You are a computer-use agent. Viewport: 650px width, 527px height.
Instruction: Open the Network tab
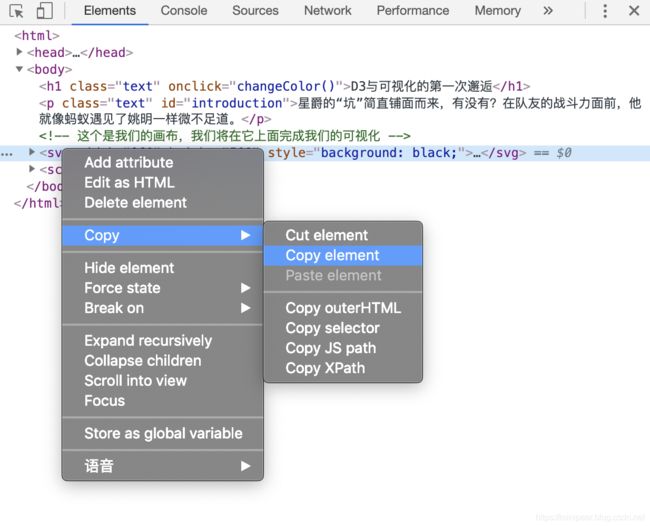327,11
